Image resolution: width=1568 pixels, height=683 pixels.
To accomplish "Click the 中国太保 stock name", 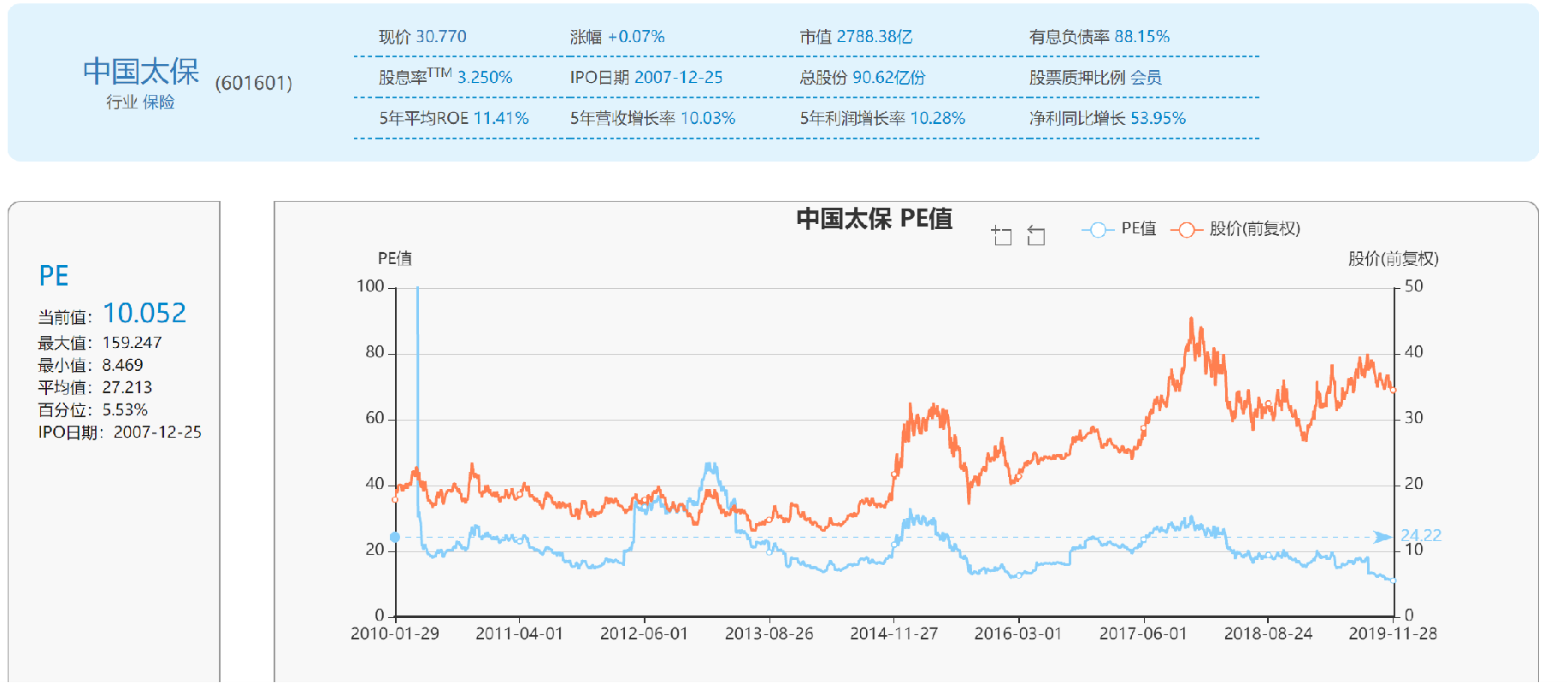I will (141, 72).
